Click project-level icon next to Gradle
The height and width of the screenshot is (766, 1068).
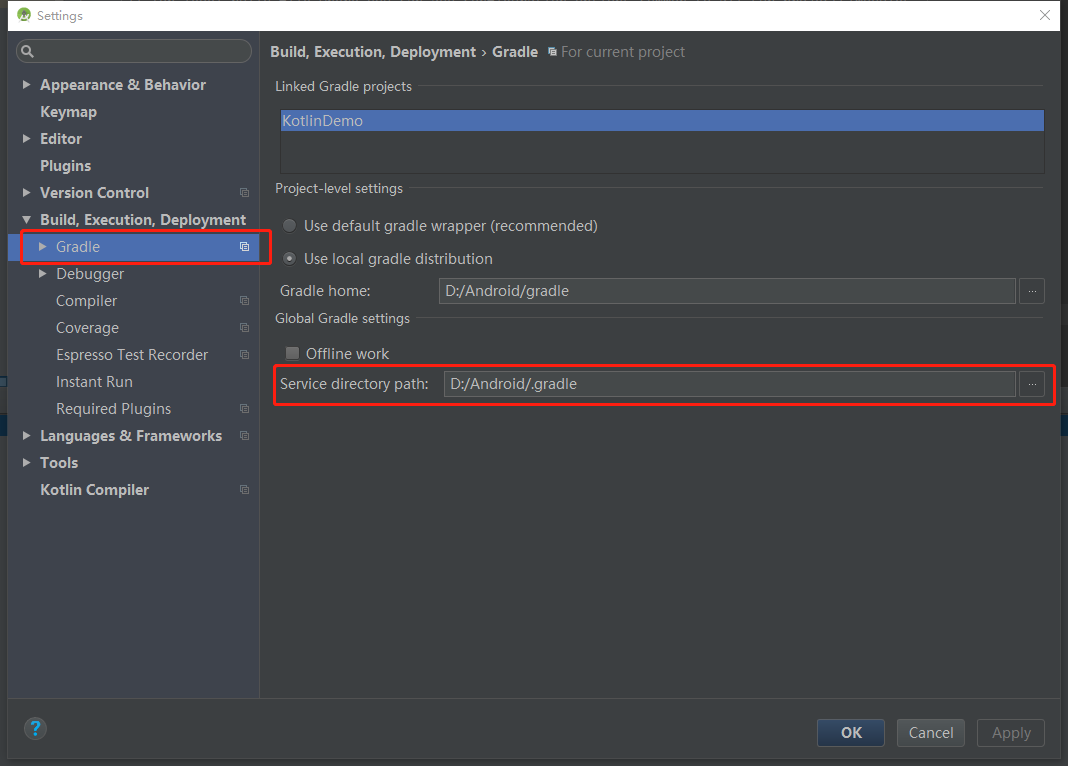(245, 246)
